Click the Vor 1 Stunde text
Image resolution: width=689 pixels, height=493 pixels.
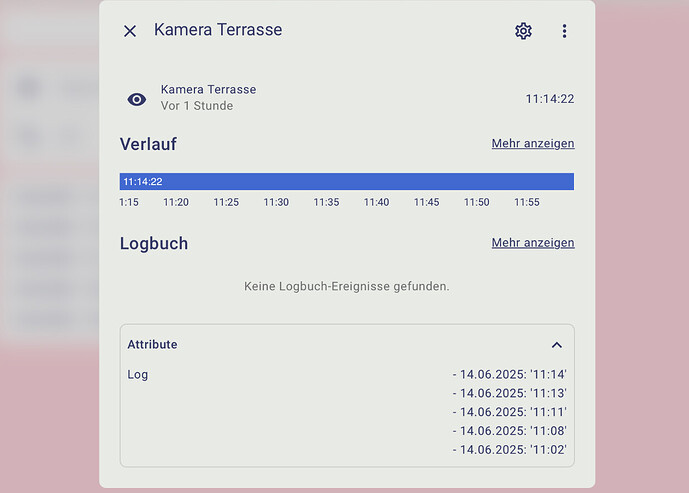tap(197, 106)
